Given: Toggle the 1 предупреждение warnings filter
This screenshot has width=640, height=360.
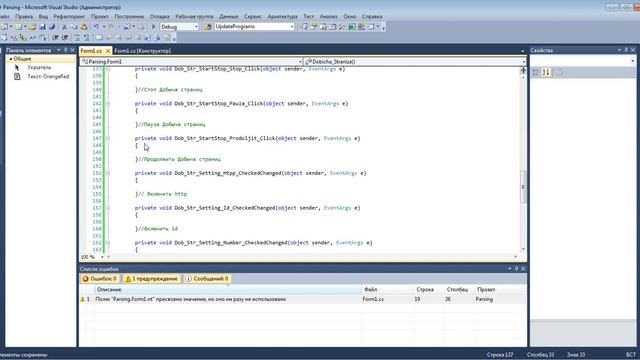Looking at the screenshot, I should tap(151, 279).
